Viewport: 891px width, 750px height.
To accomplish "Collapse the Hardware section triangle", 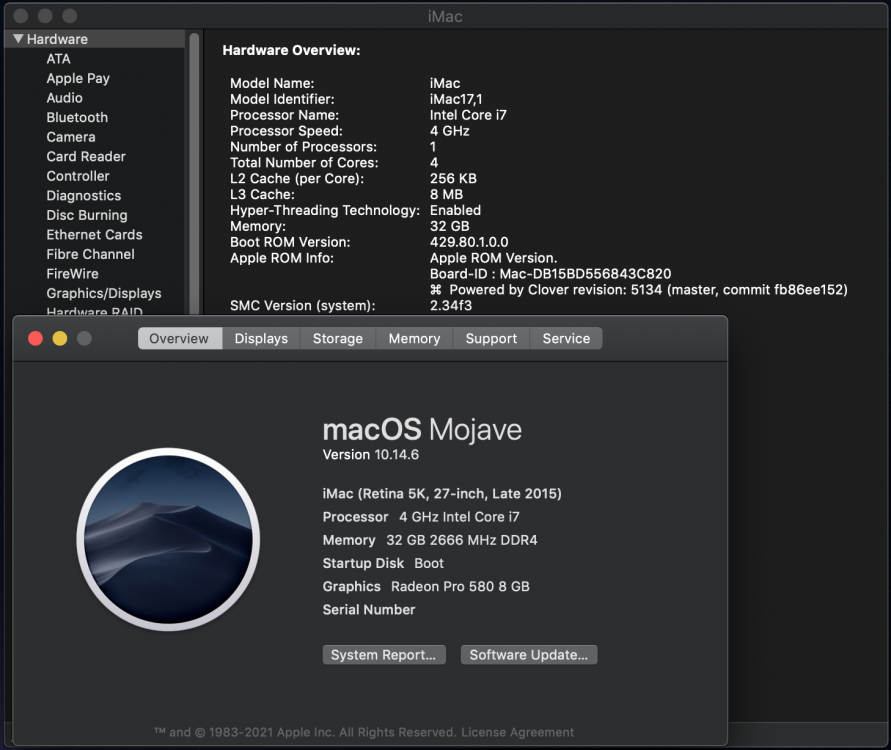I will tap(18, 39).
